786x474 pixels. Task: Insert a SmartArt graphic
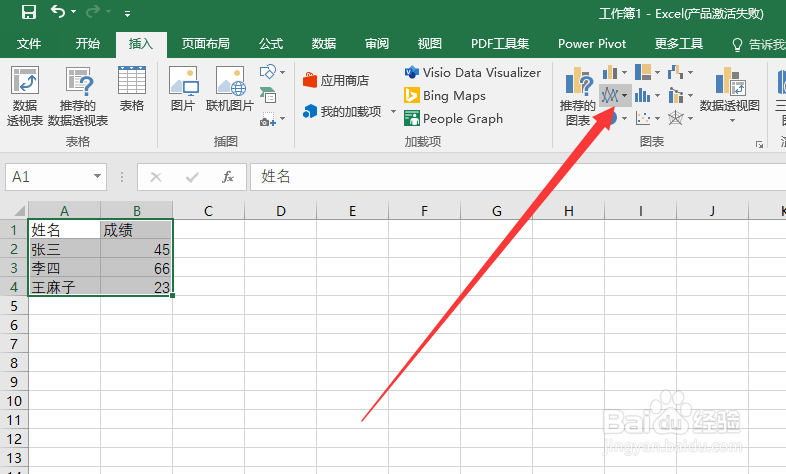(x=268, y=95)
